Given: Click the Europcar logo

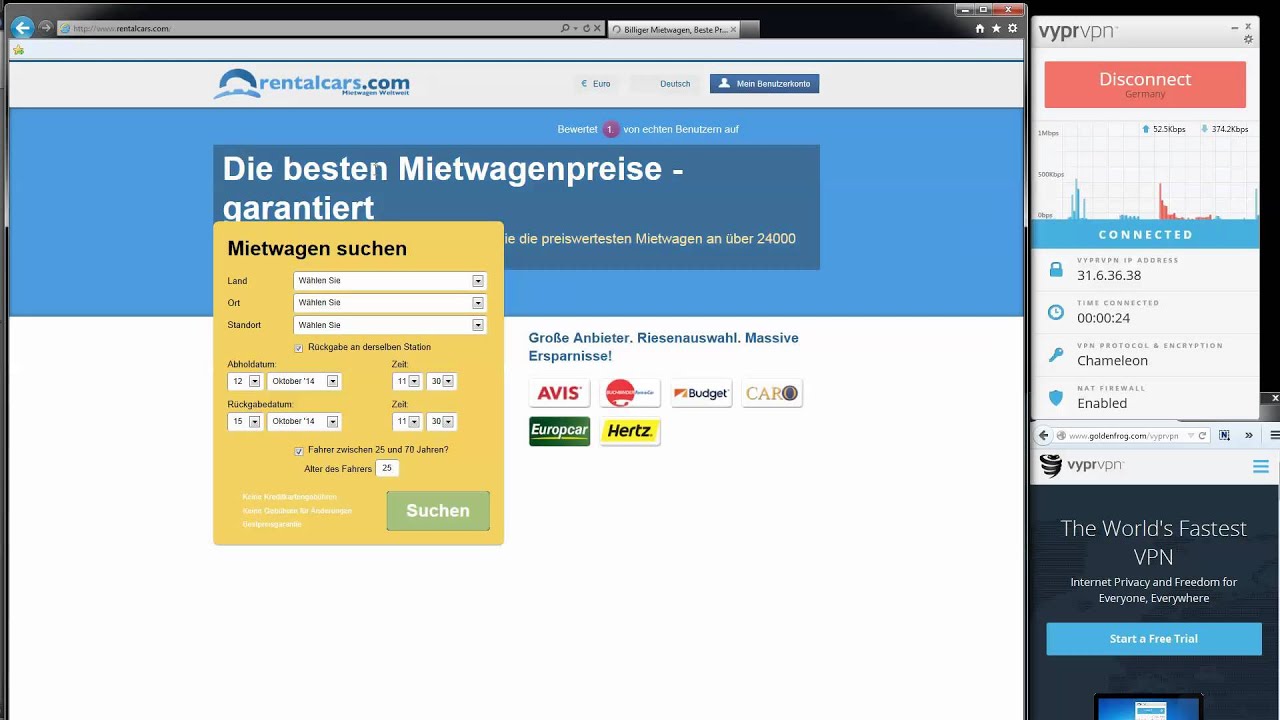Looking at the screenshot, I should 559,431.
